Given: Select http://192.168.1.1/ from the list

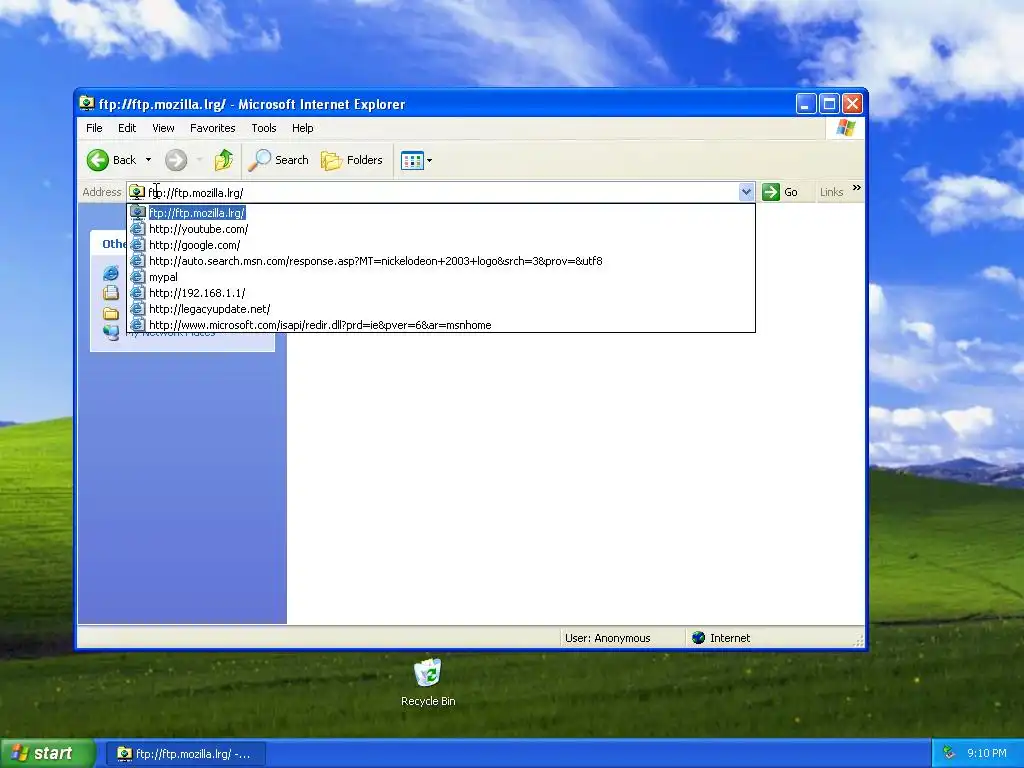Looking at the screenshot, I should coord(441,293).
